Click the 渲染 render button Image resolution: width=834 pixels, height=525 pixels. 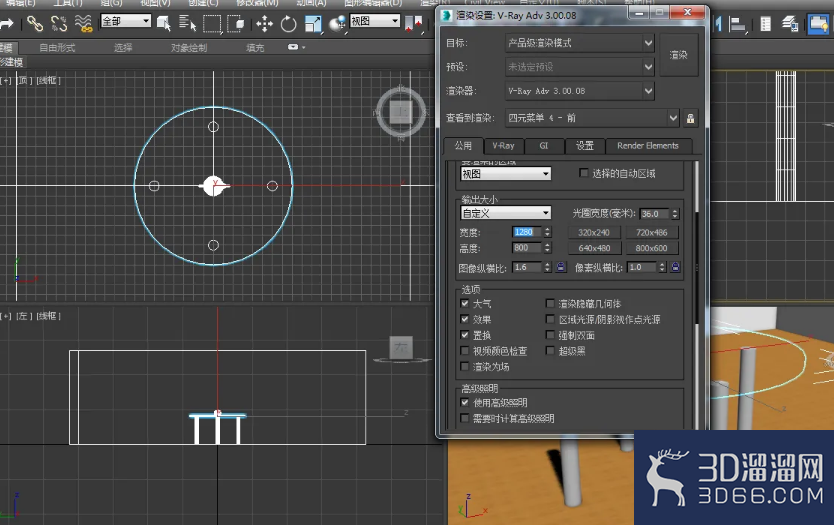tap(678, 55)
